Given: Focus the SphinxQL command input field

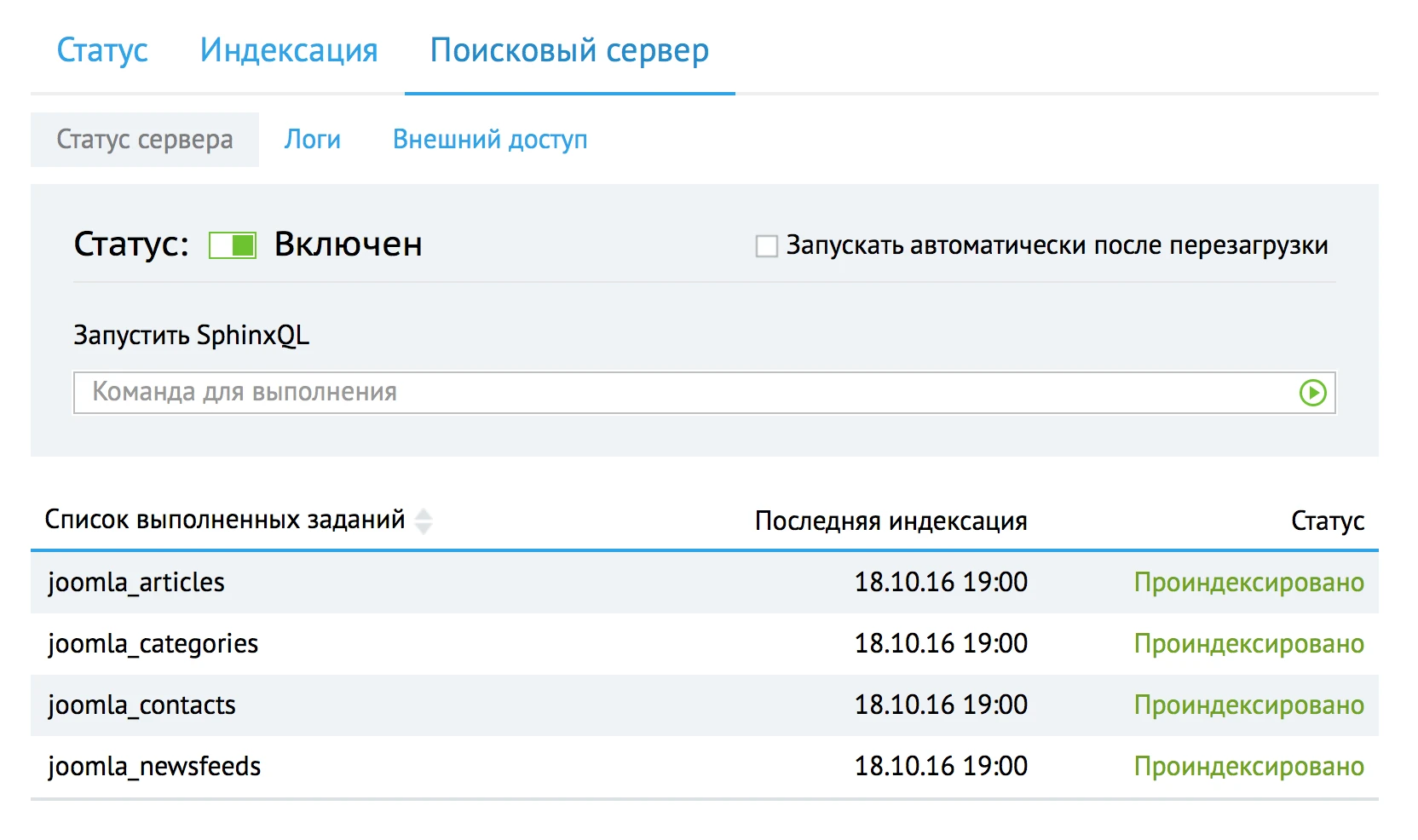Looking at the screenshot, I should point(682,393).
